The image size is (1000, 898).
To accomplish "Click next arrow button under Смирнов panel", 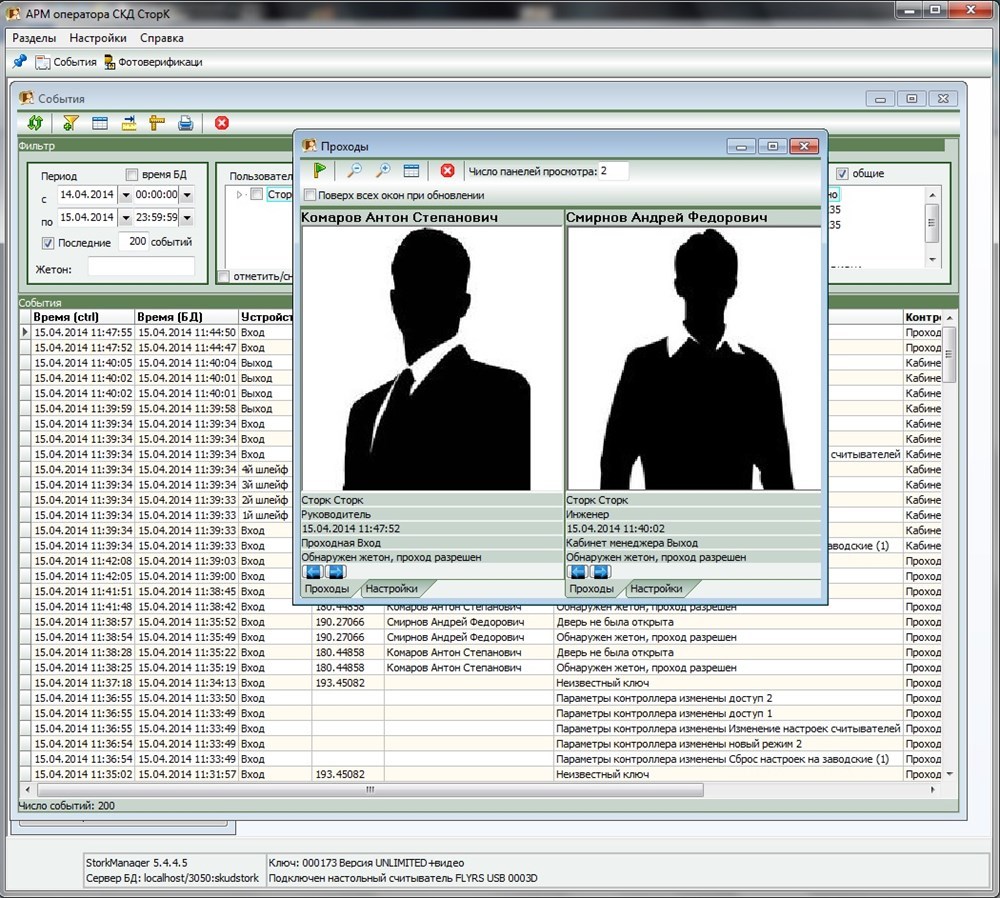I will click(601, 572).
